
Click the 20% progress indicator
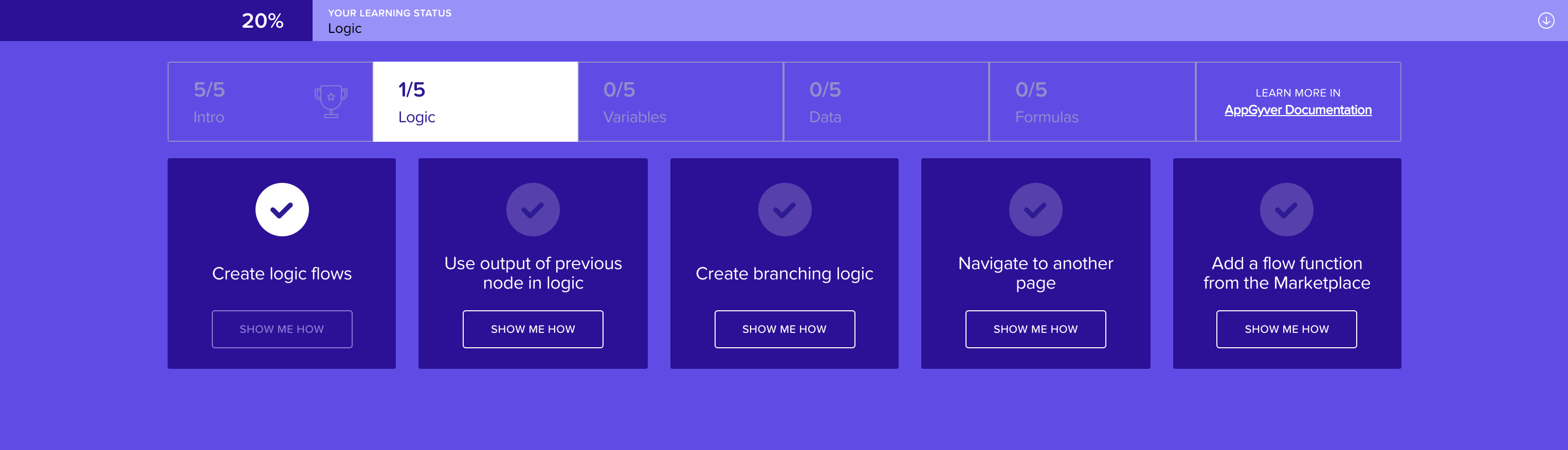pos(262,21)
